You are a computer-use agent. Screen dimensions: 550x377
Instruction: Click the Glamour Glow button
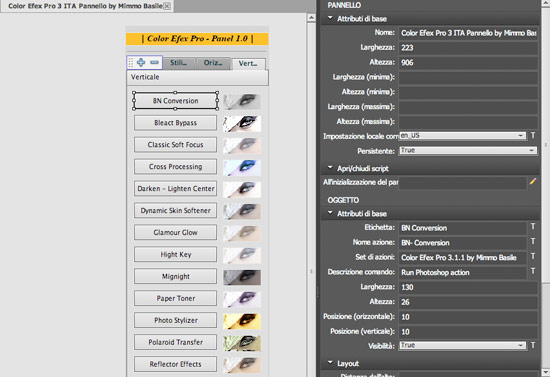pyautogui.click(x=175, y=233)
